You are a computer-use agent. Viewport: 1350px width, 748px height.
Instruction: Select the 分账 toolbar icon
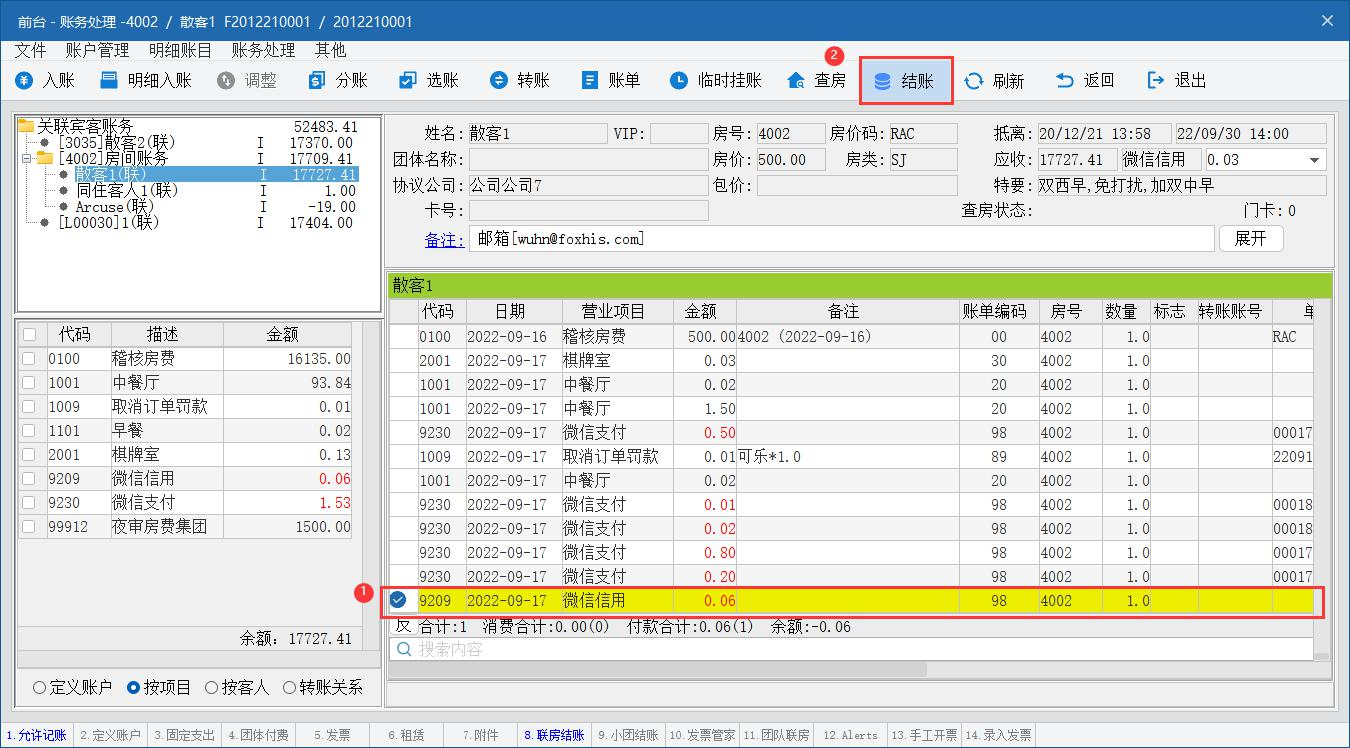click(316, 81)
